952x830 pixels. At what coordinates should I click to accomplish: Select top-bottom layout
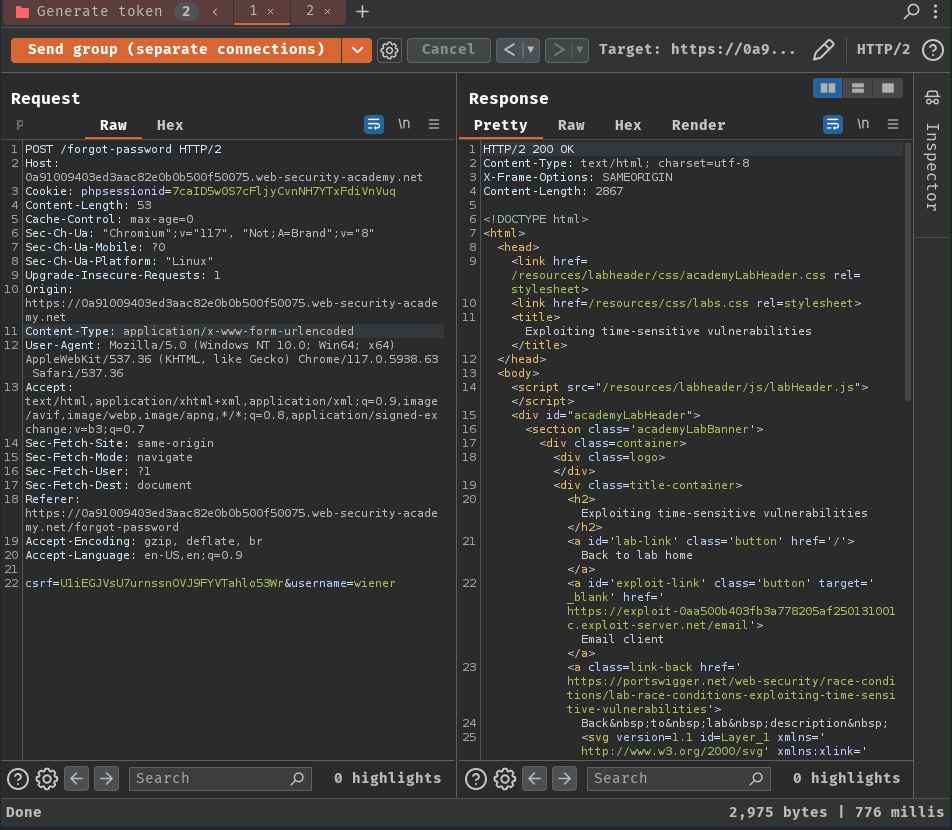(857, 88)
